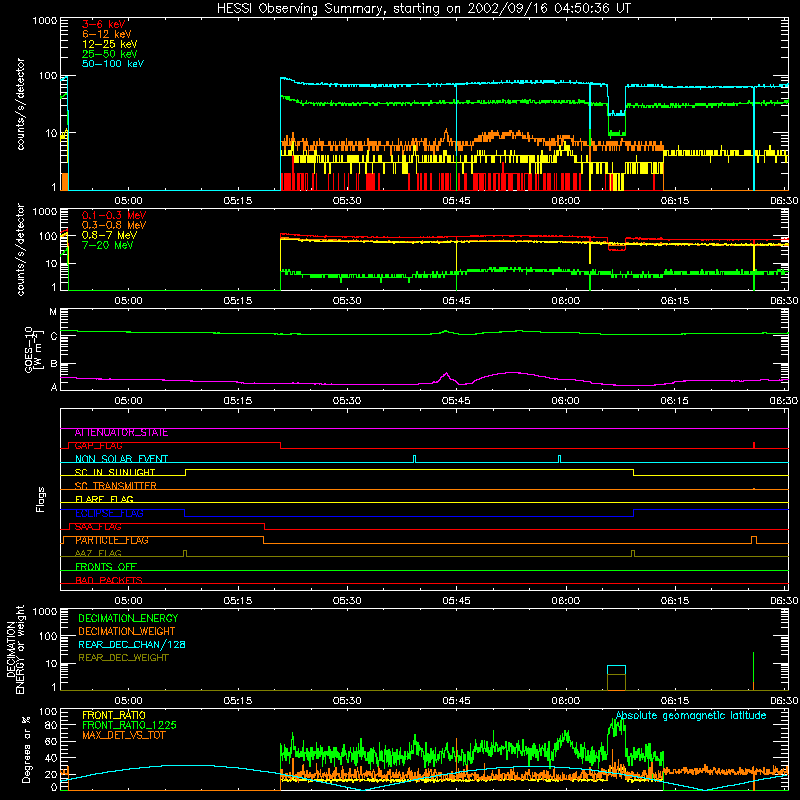The image size is (800, 800).
Task: Click PARTICLE_FLAG pulse near 06:25
Action: coord(754,540)
